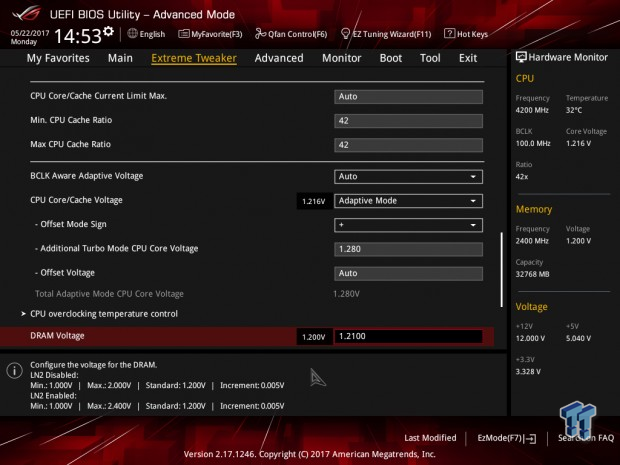Open the BCLK Aware Adaptive Voltage dropdown
Image resolution: width=620 pixels, height=465 pixels.
coord(408,176)
